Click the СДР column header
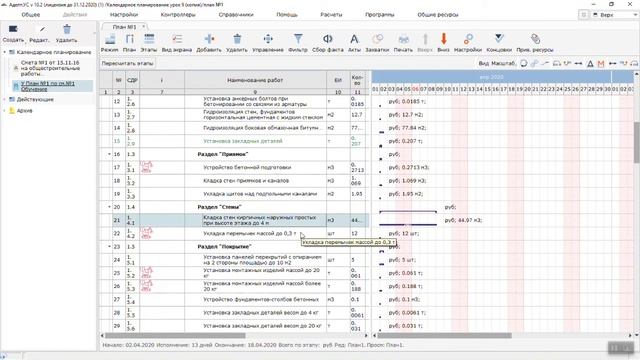Image resolution: width=640 pixels, height=360 pixels. tap(132, 80)
